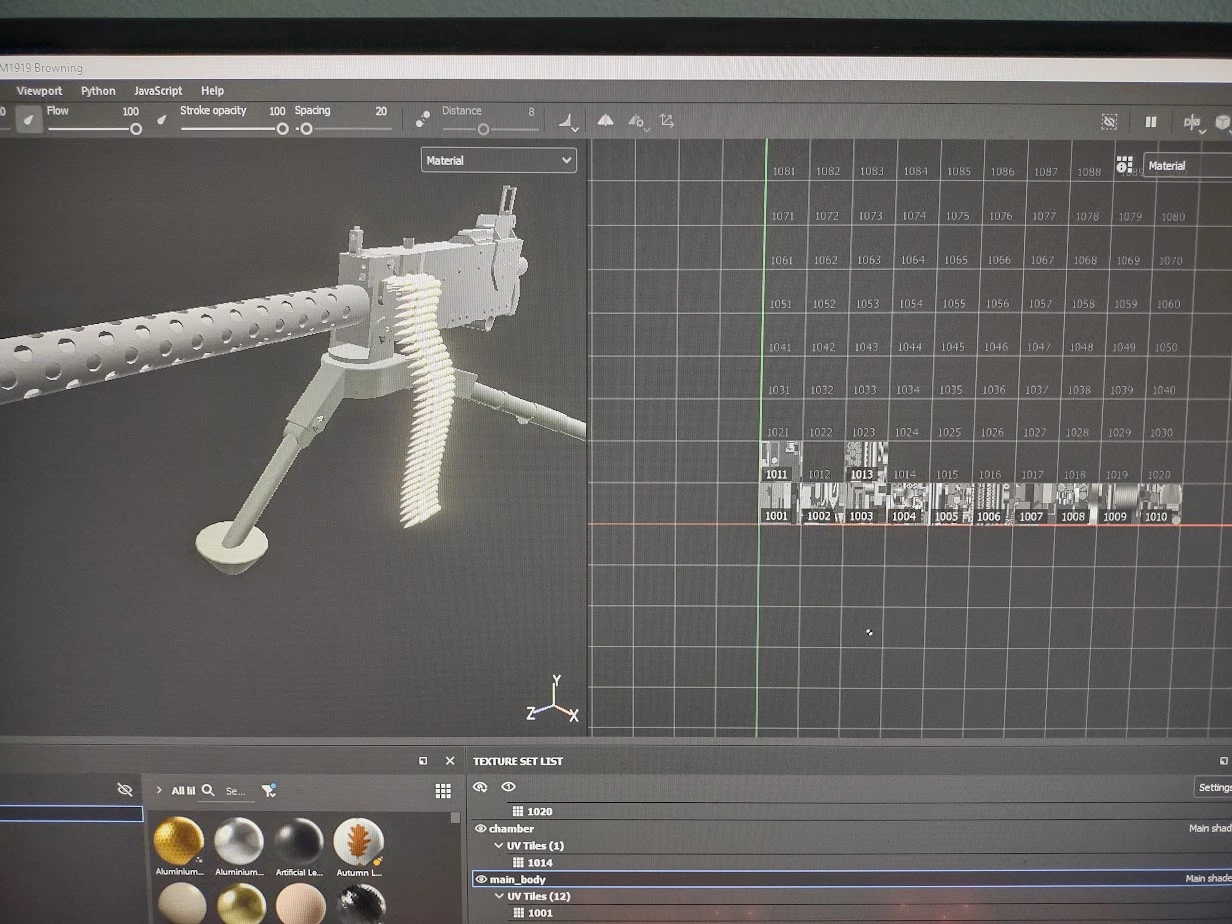Screen dimensions: 1232x924
Task: Click empty UV tile labeled 1045
Action: pyautogui.click(x=952, y=347)
